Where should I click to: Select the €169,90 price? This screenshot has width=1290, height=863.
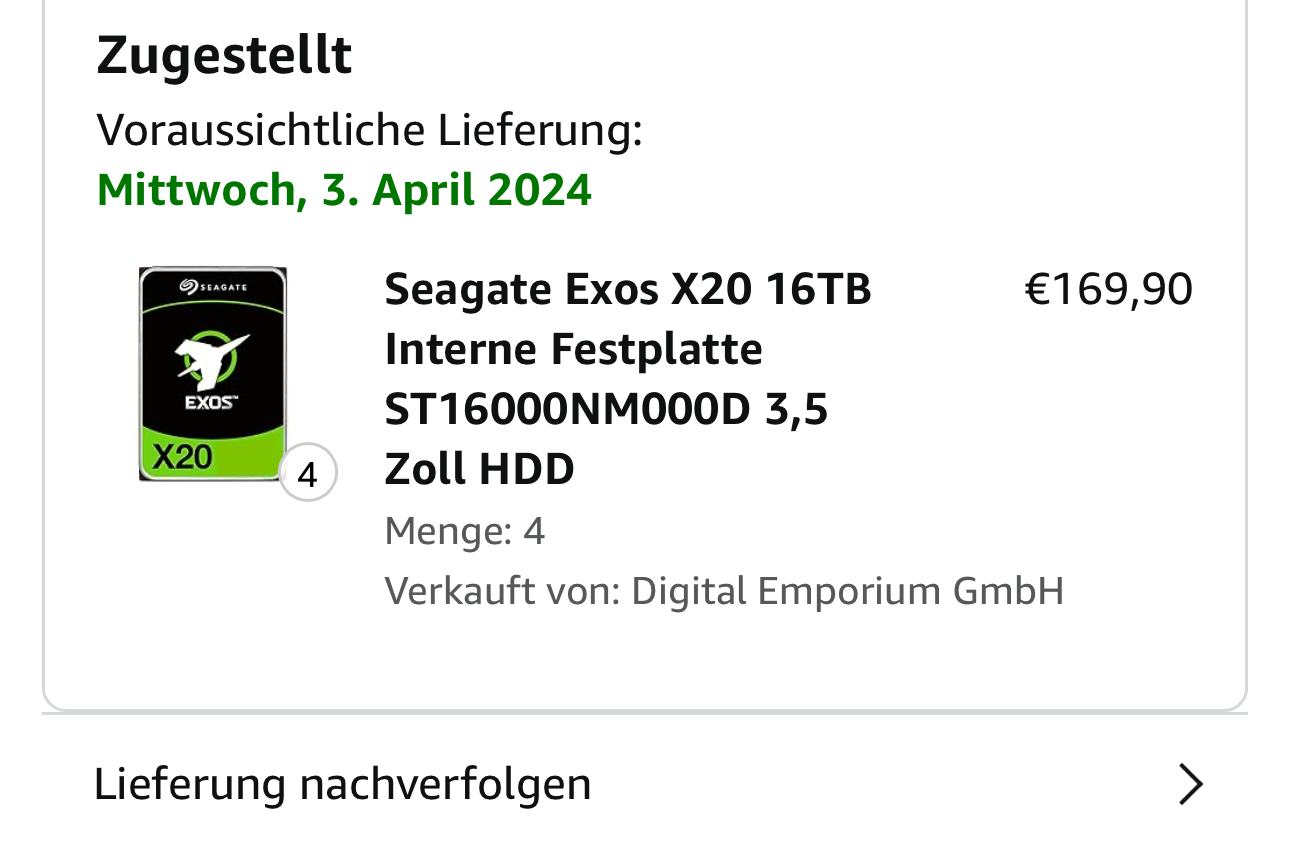1109,289
